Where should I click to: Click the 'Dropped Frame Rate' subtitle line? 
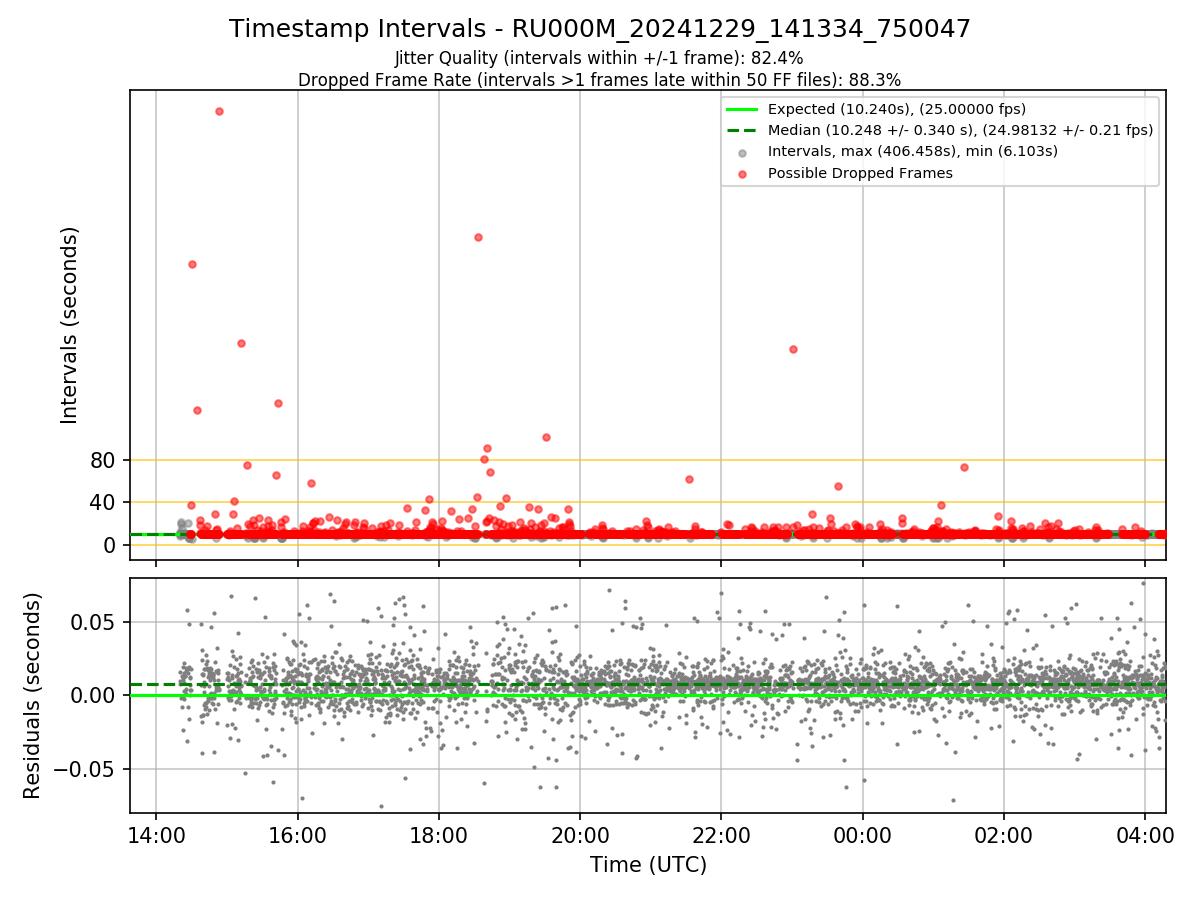[x=599, y=79]
